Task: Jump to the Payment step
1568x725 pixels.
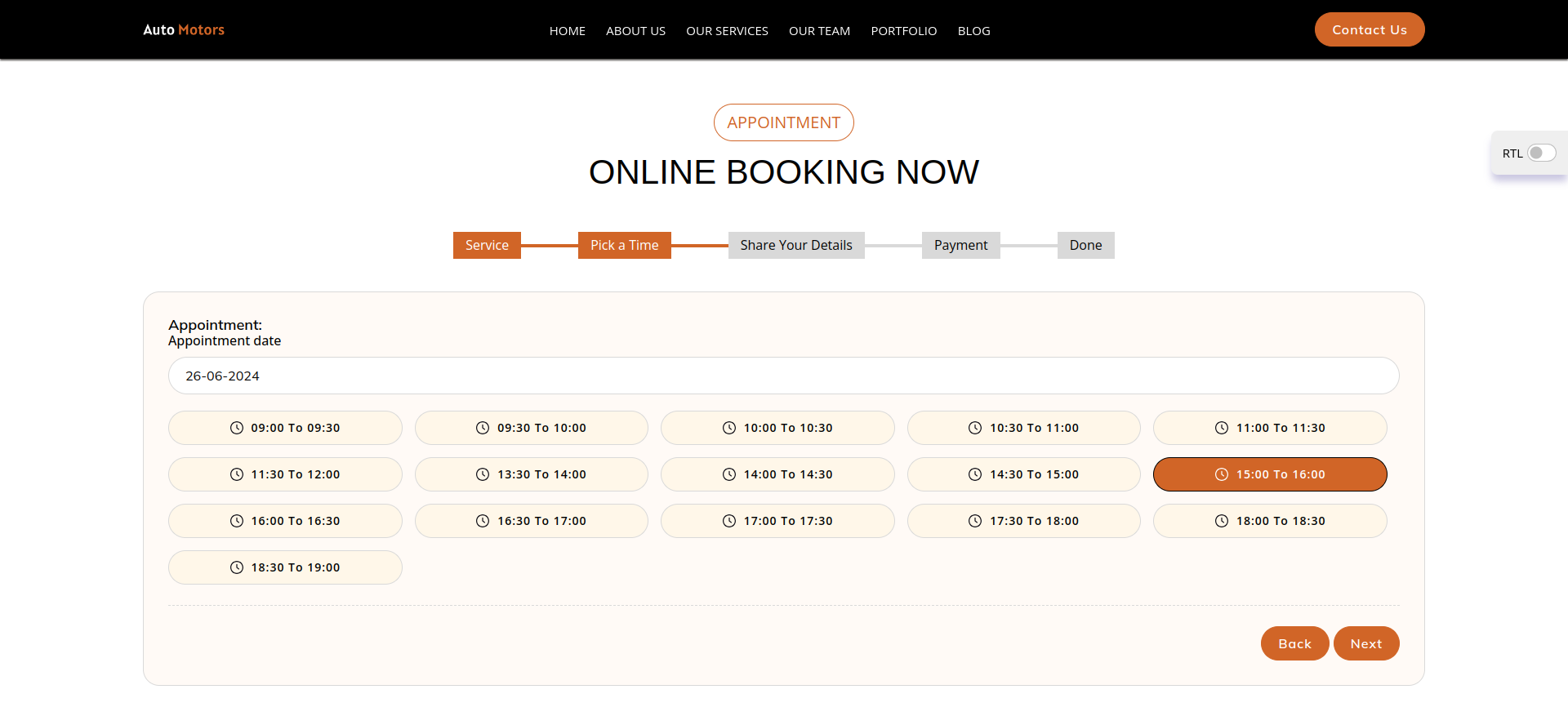Action: [x=960, y=245]
